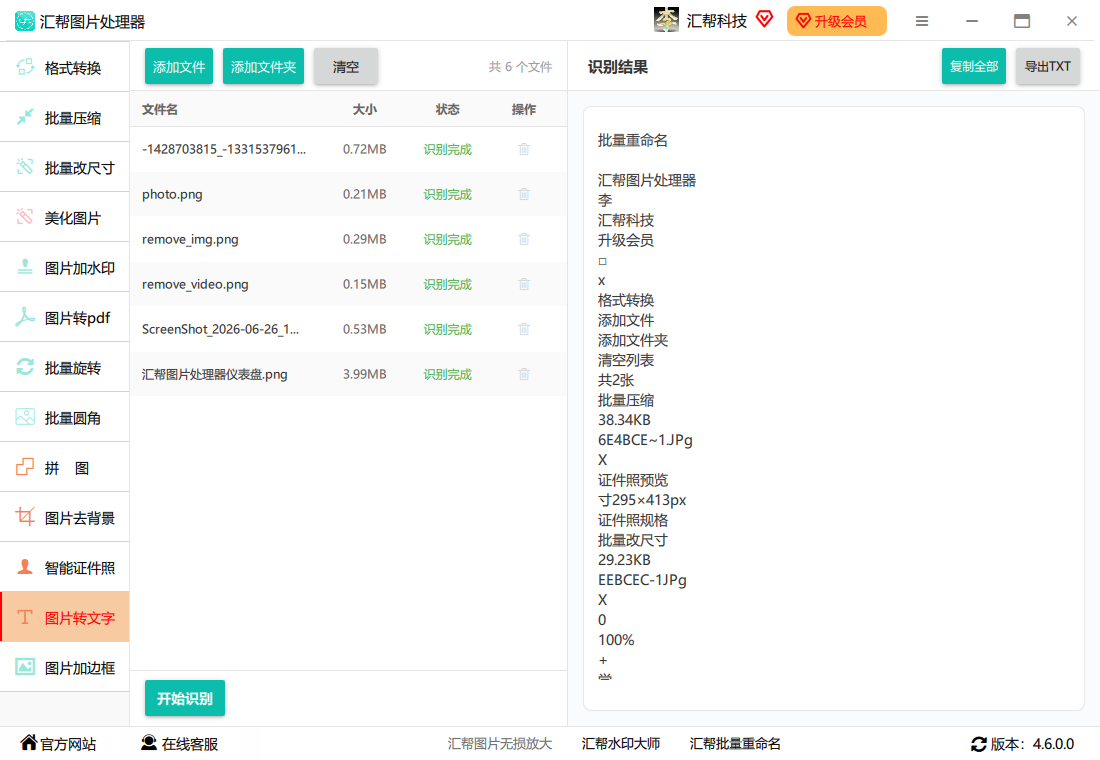1100x760 pixels.
Task: Click the 共 6 个文件 counter
Action: [x=520, y=67]
